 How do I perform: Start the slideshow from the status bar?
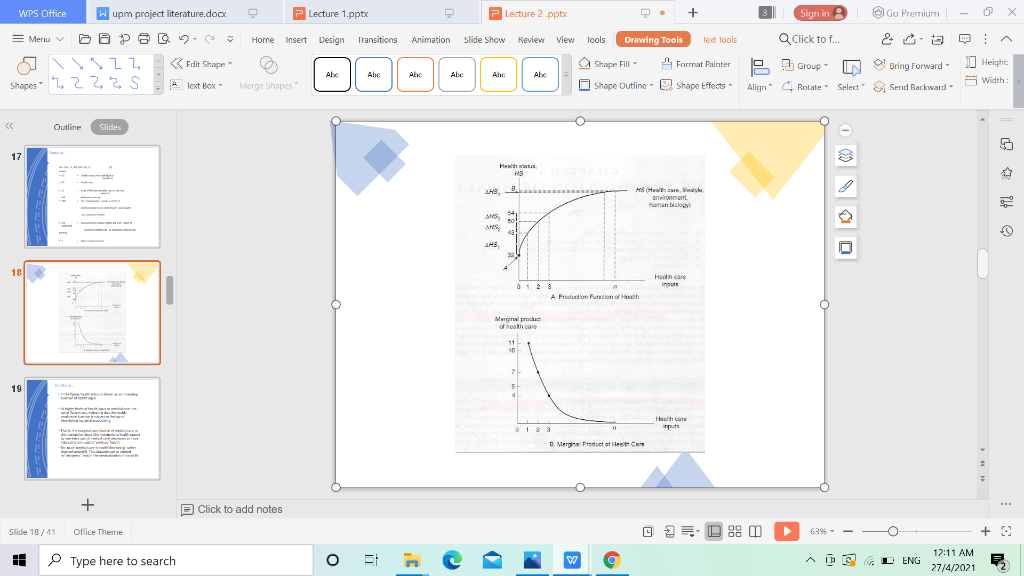[785, 531]
